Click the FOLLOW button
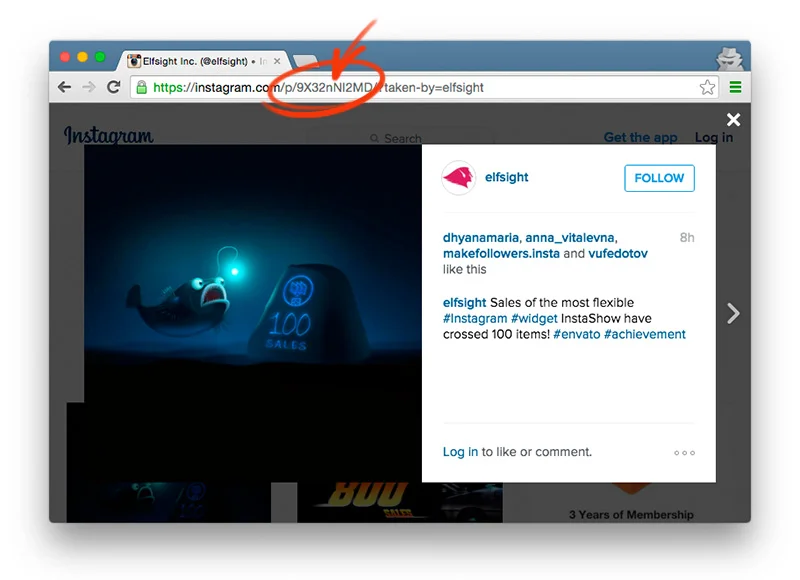This screenshot has width=800, height=580. 659,178
